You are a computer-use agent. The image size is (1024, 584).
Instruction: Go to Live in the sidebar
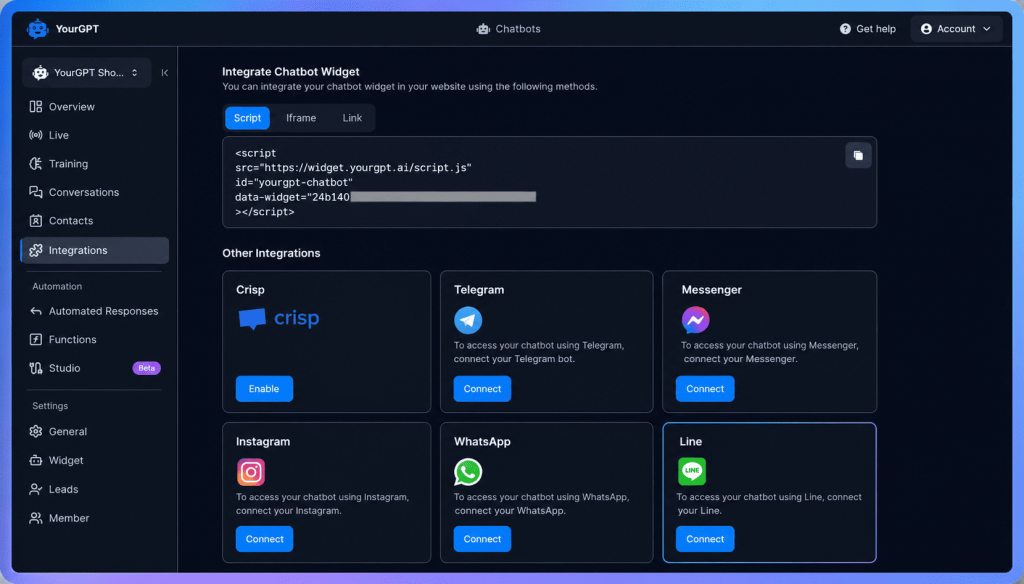pos(95,135)
